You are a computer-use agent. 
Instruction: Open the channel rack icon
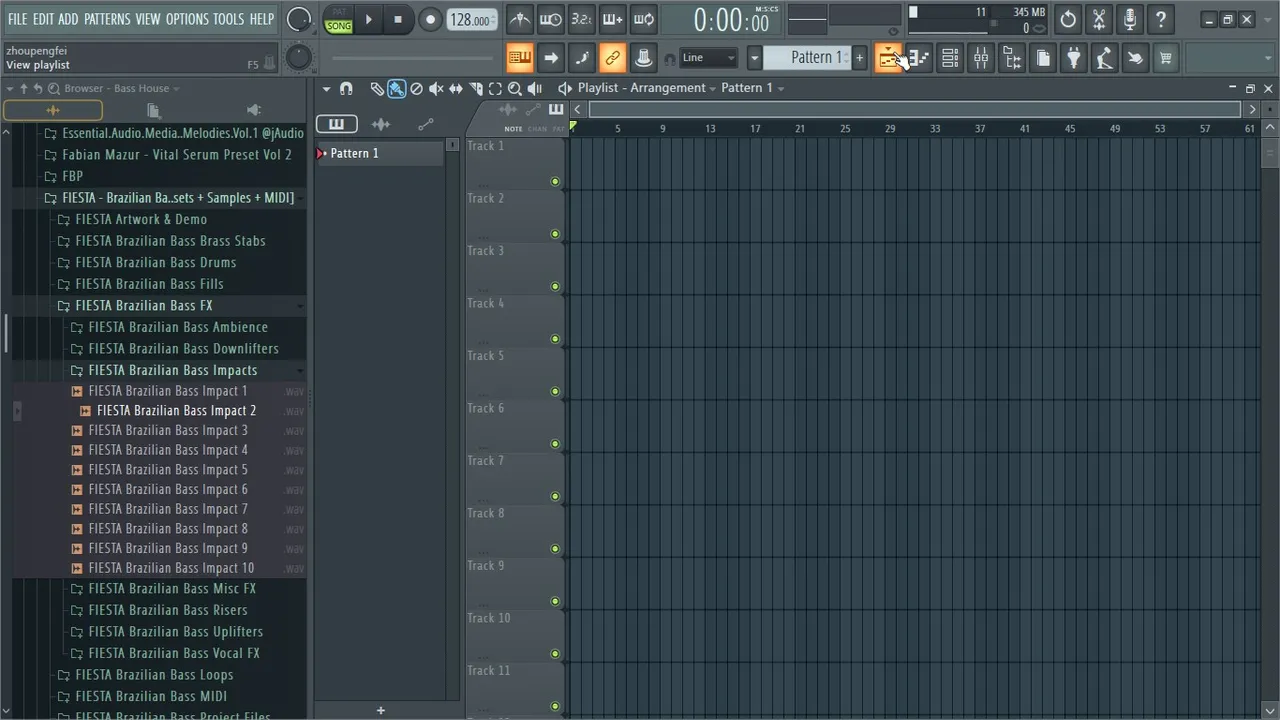tap(950, 58)
